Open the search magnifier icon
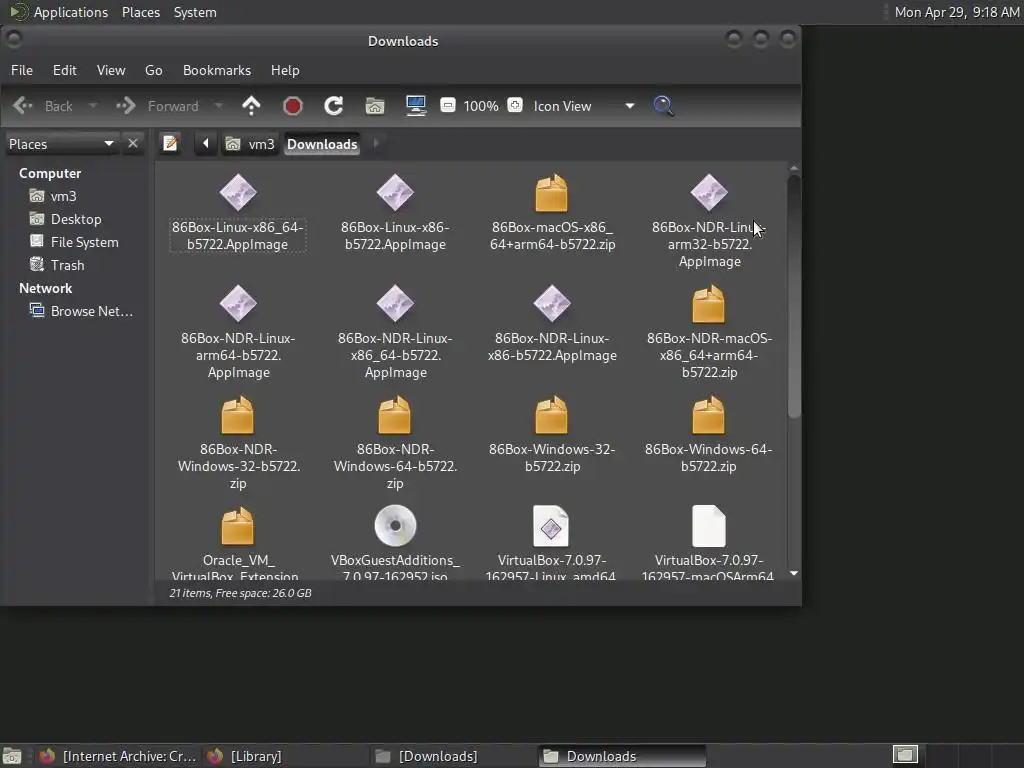 664,106
